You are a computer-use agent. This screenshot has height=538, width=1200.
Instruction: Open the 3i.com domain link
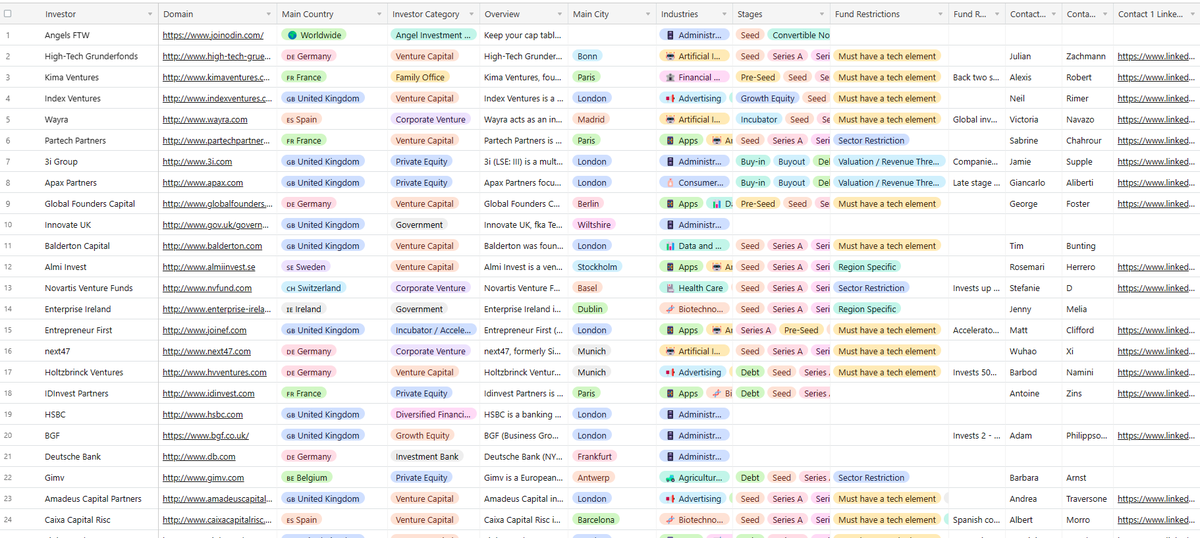tap(197, 161)
